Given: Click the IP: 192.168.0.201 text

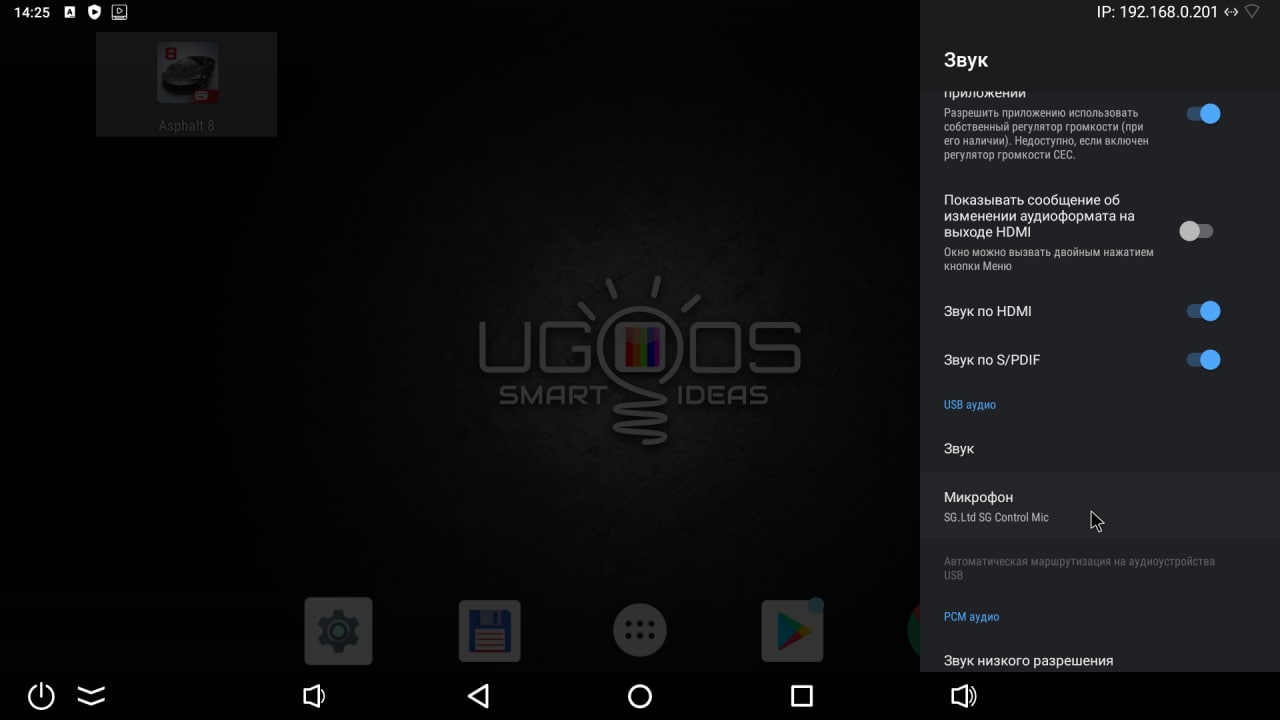Looking at the screenshot, I should click(1157, 13).
